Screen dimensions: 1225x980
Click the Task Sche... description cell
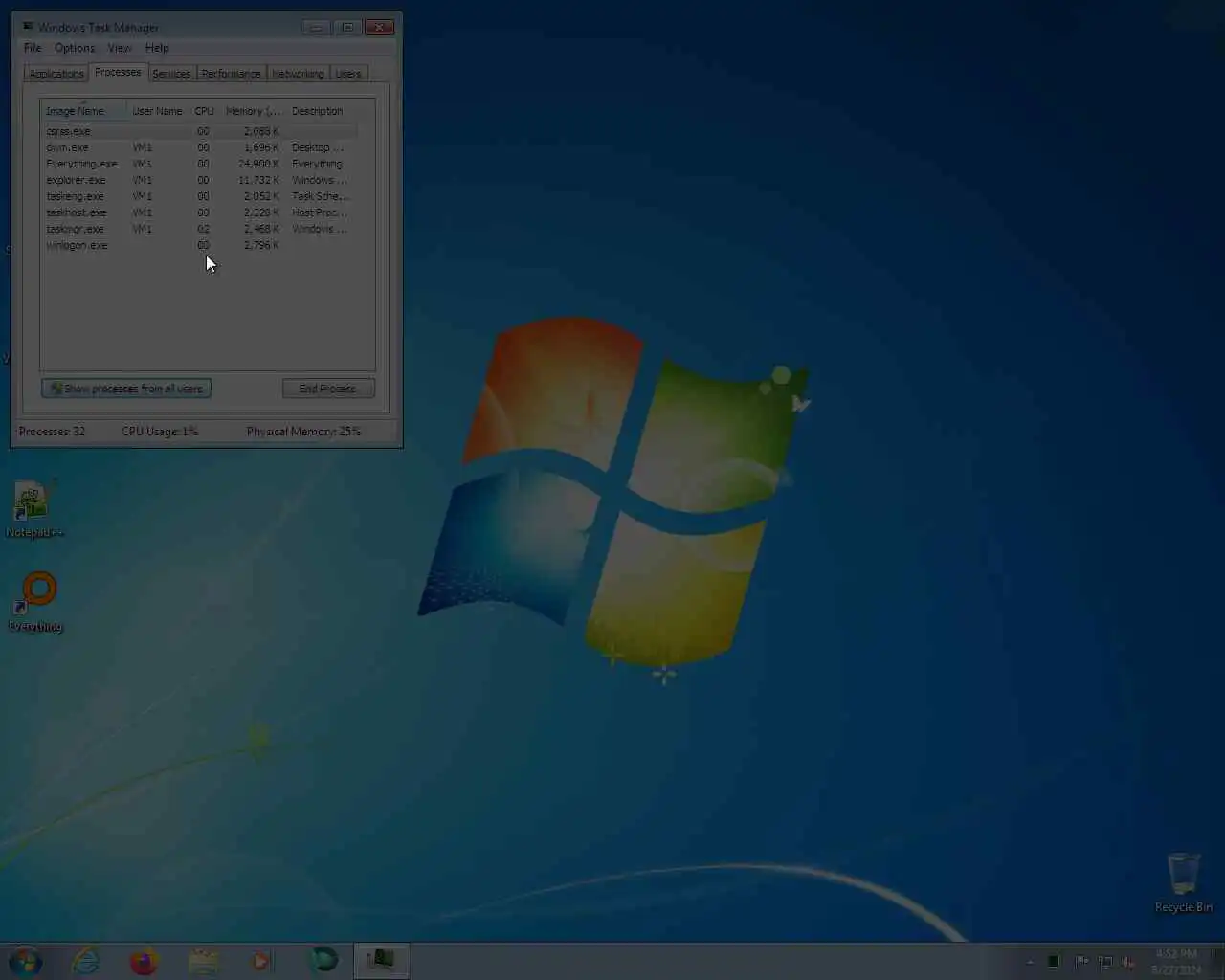[x=321, y=196]
